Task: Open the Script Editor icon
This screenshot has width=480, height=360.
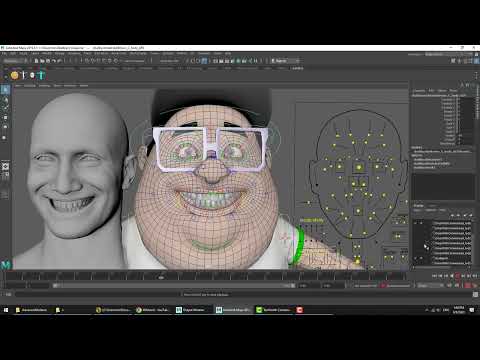Action: 476,294
